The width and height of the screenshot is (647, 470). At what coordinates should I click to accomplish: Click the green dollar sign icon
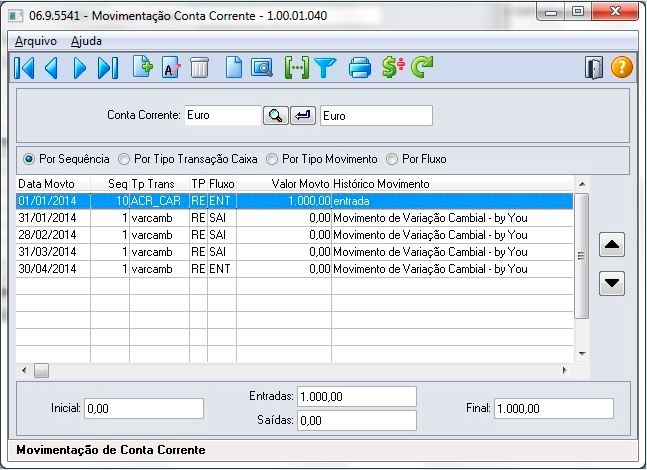pos(393,68)
